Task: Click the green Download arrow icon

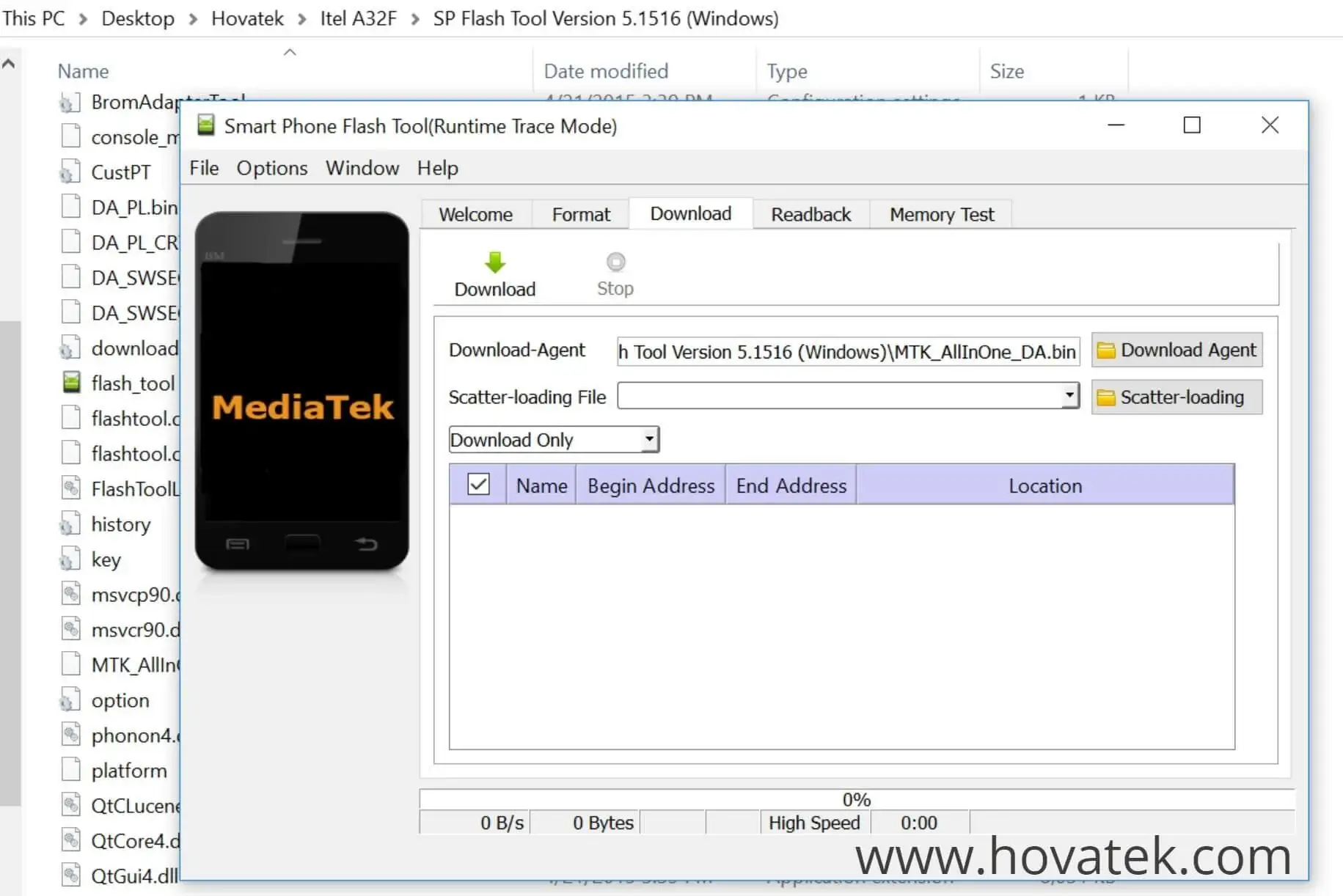Action: pyautogui.click(x=494, y=262)
